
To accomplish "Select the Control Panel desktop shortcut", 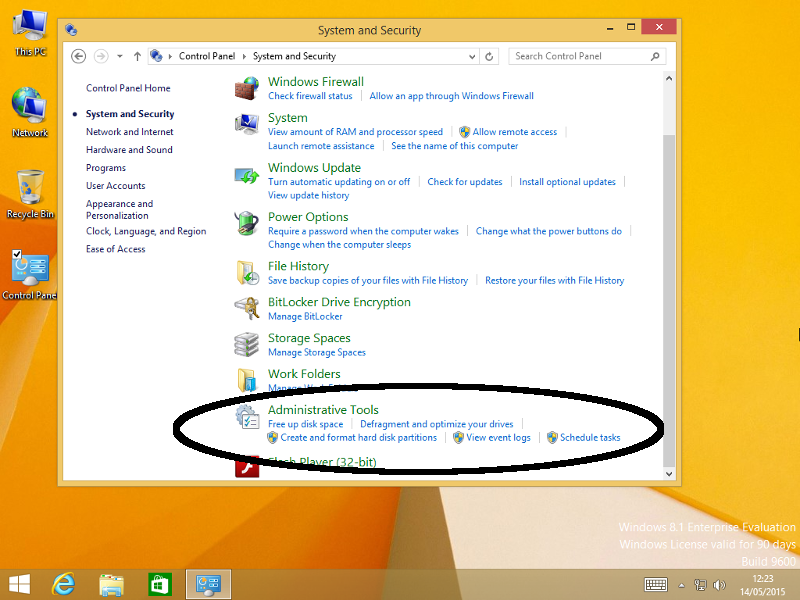I will pyautogui.click(x=30, y=276).
